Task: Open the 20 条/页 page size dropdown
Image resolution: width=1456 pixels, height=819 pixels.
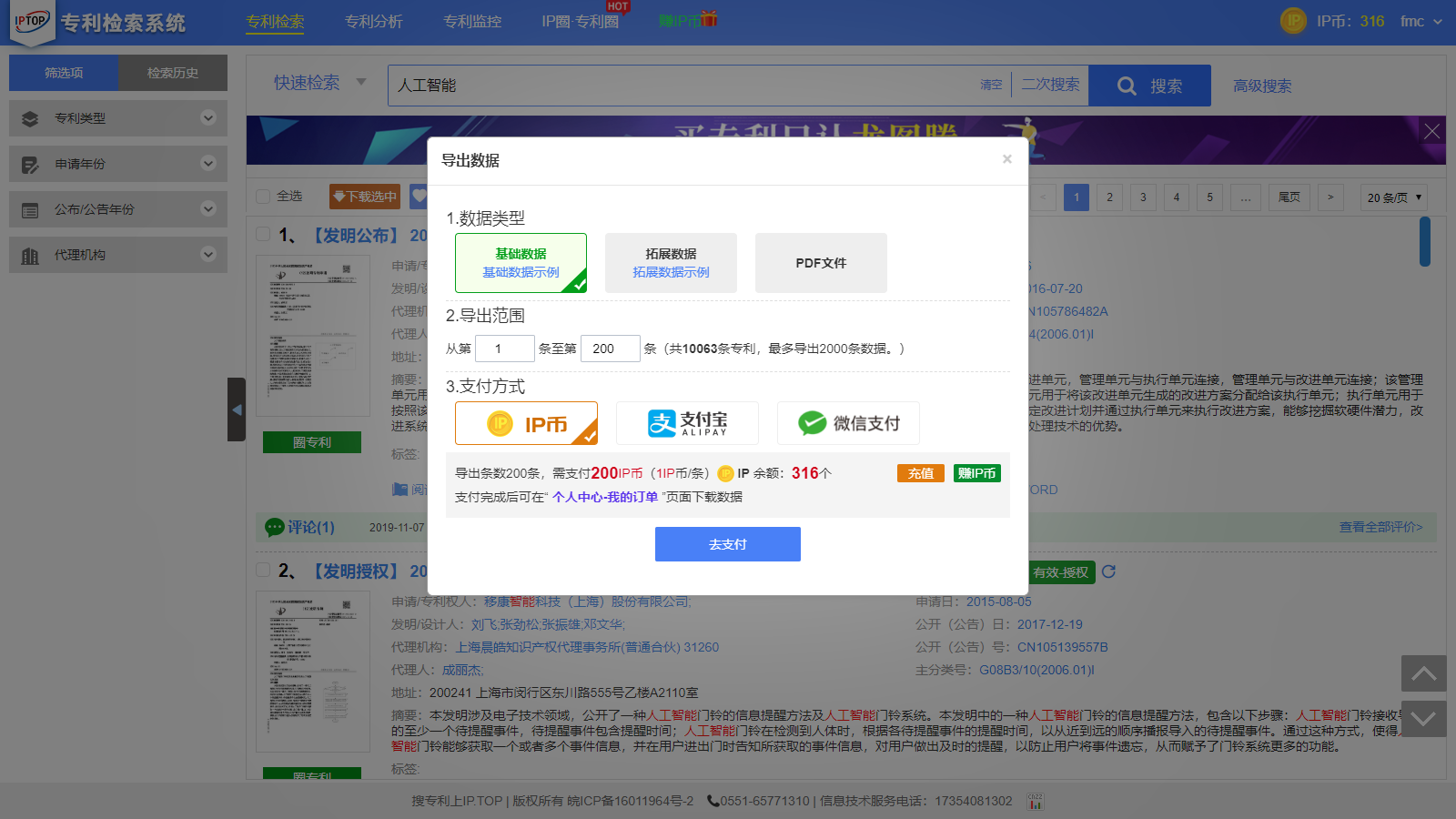Action: pyautogui.click(x=1393, y=197)
